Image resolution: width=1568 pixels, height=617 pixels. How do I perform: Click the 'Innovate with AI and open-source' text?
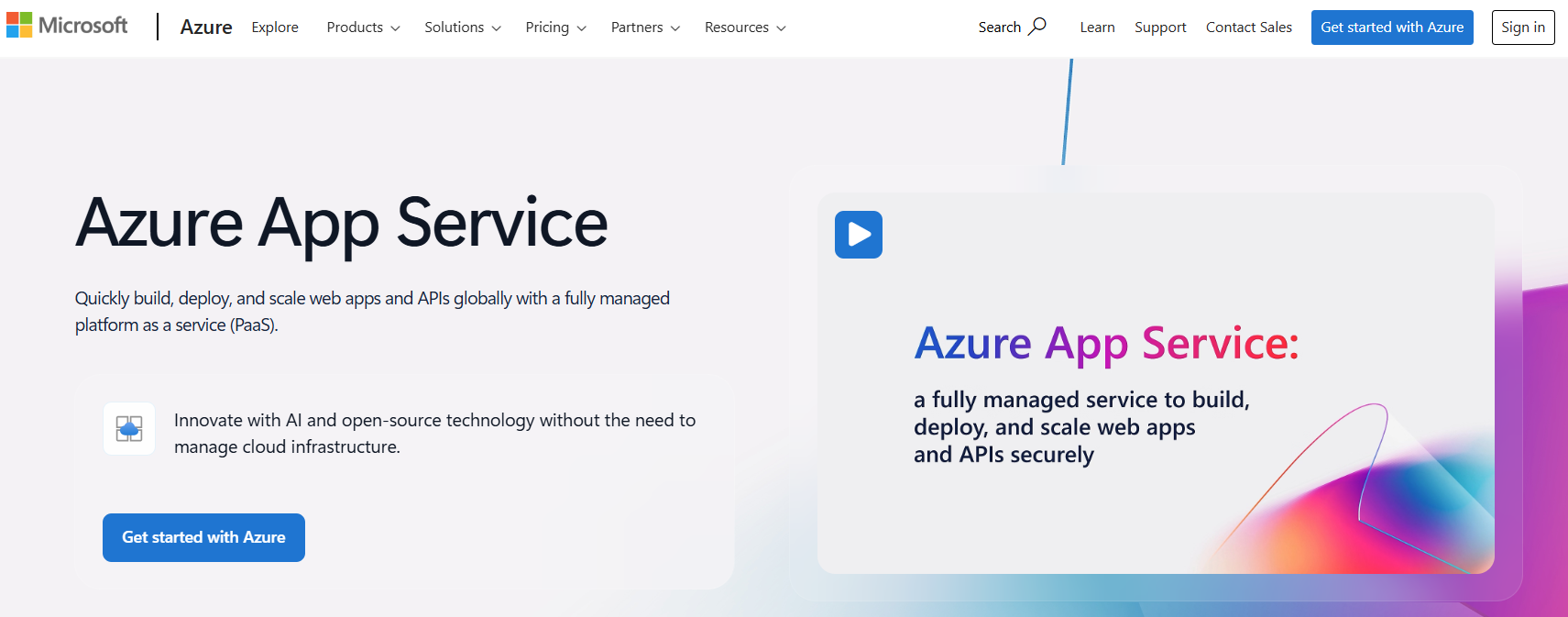434,434
